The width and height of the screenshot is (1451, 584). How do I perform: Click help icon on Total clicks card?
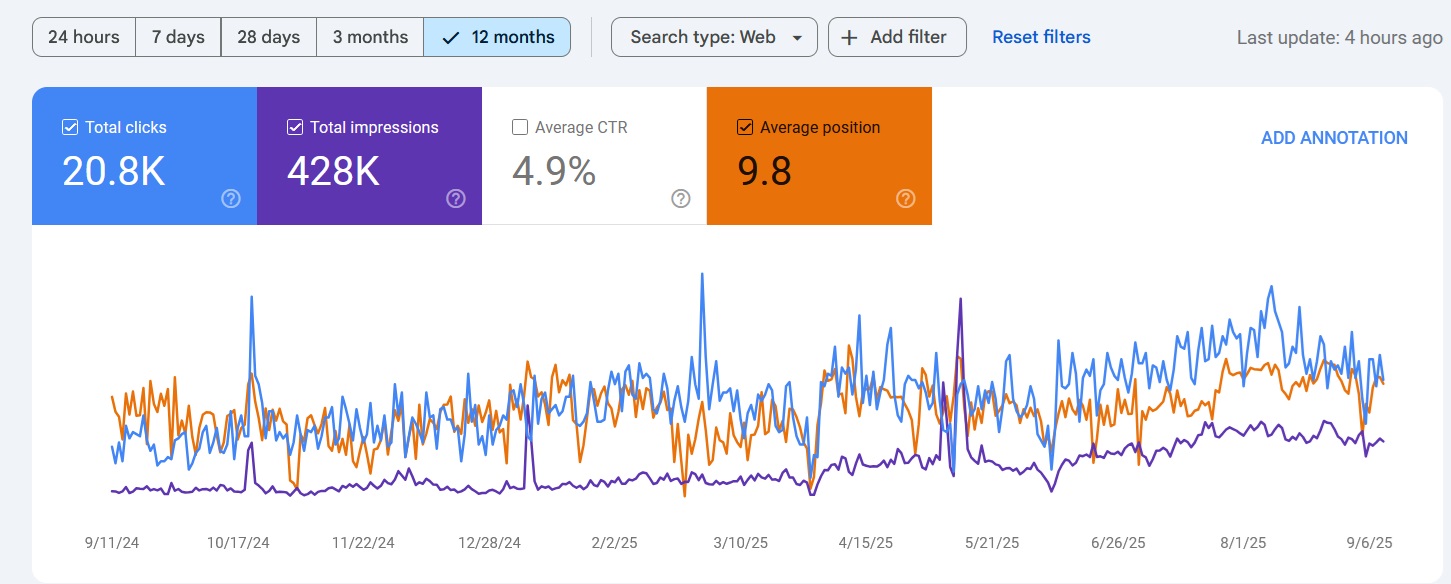tap(231, 199)
